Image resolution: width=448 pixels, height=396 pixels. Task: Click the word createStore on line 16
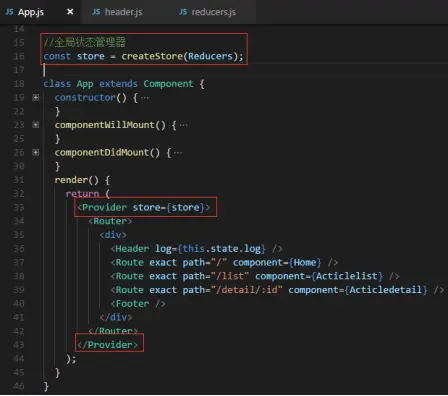tap(152, 56)
